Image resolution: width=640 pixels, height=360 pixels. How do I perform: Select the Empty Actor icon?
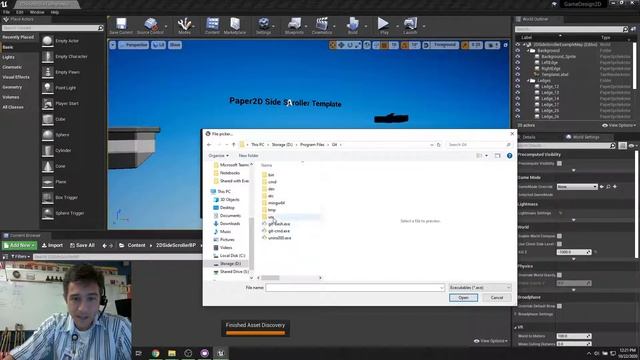point(48,41)
